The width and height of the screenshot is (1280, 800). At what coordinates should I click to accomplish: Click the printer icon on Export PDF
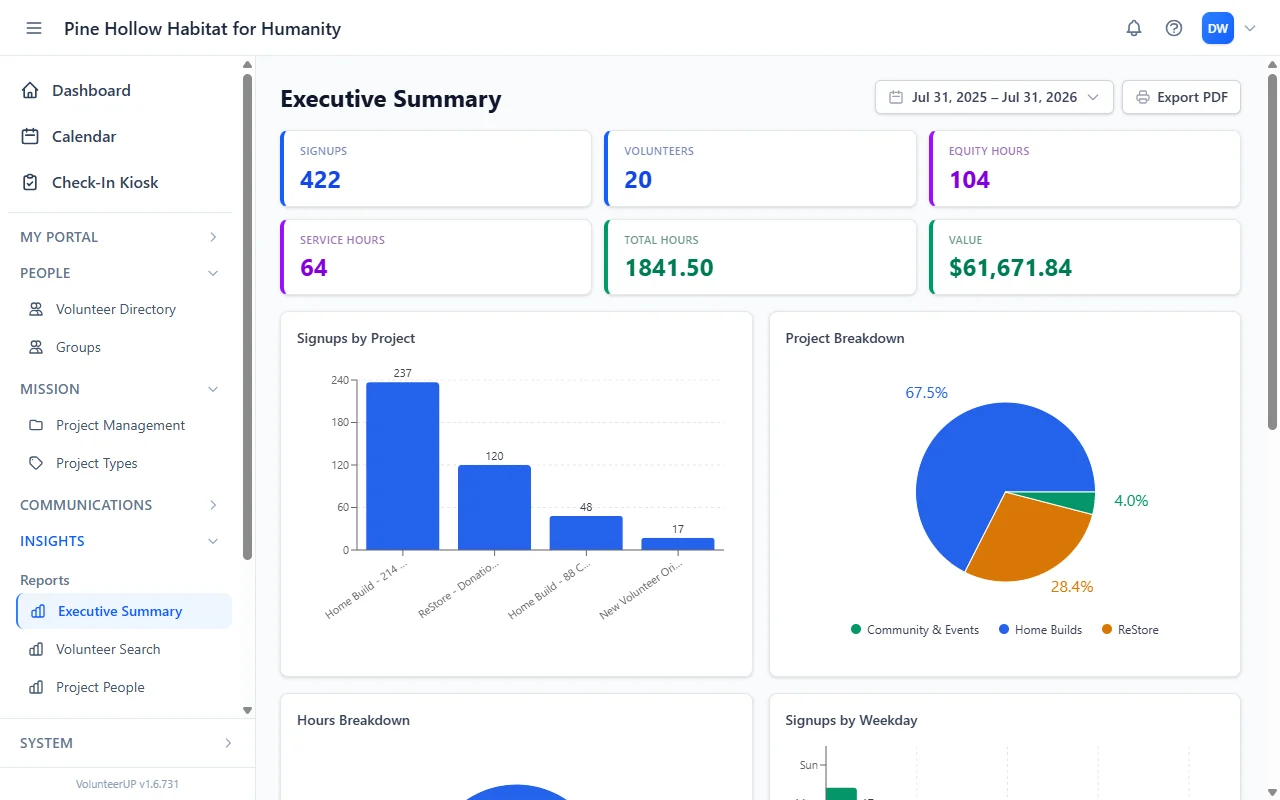(1143, 97)
